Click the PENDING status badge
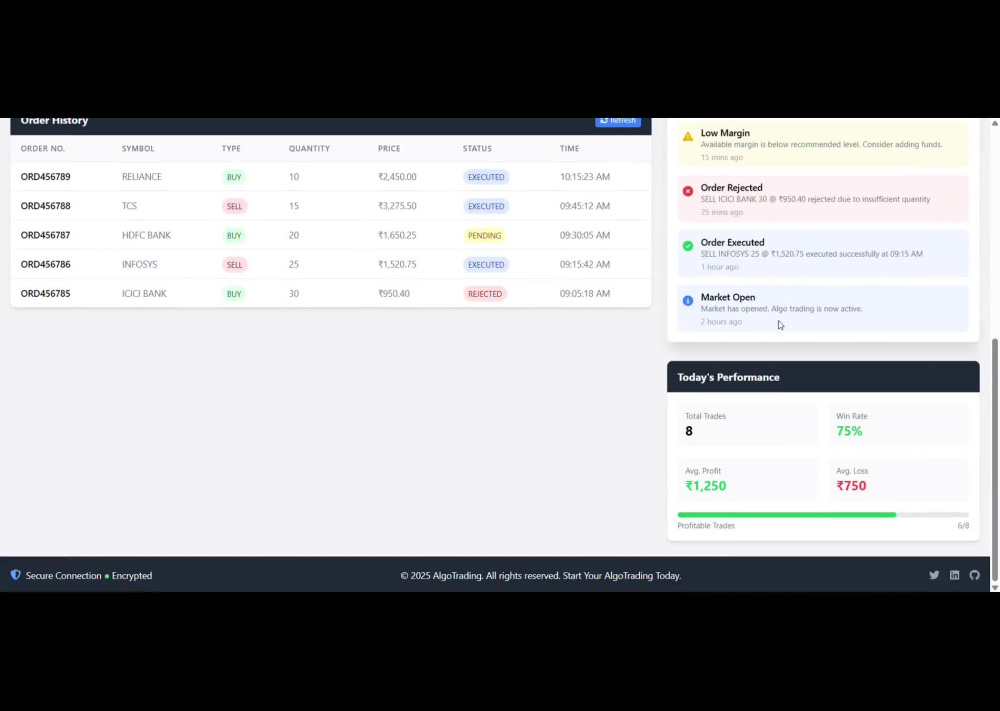 484,236
